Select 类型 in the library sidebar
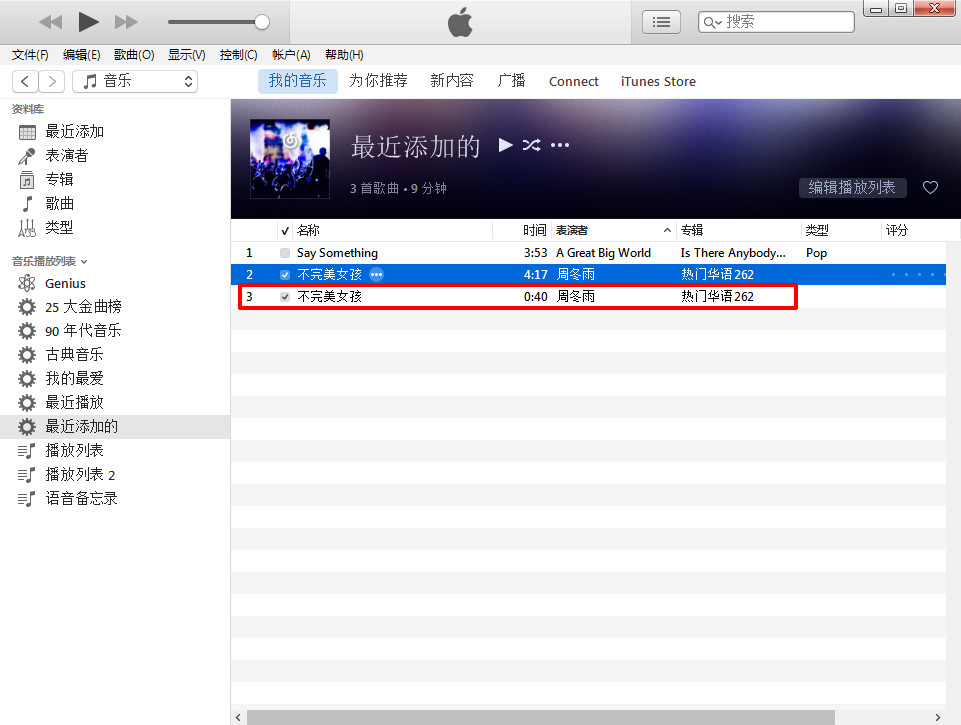Image resolution: width=961 pixels, height=725 pixels. [59, 228]
